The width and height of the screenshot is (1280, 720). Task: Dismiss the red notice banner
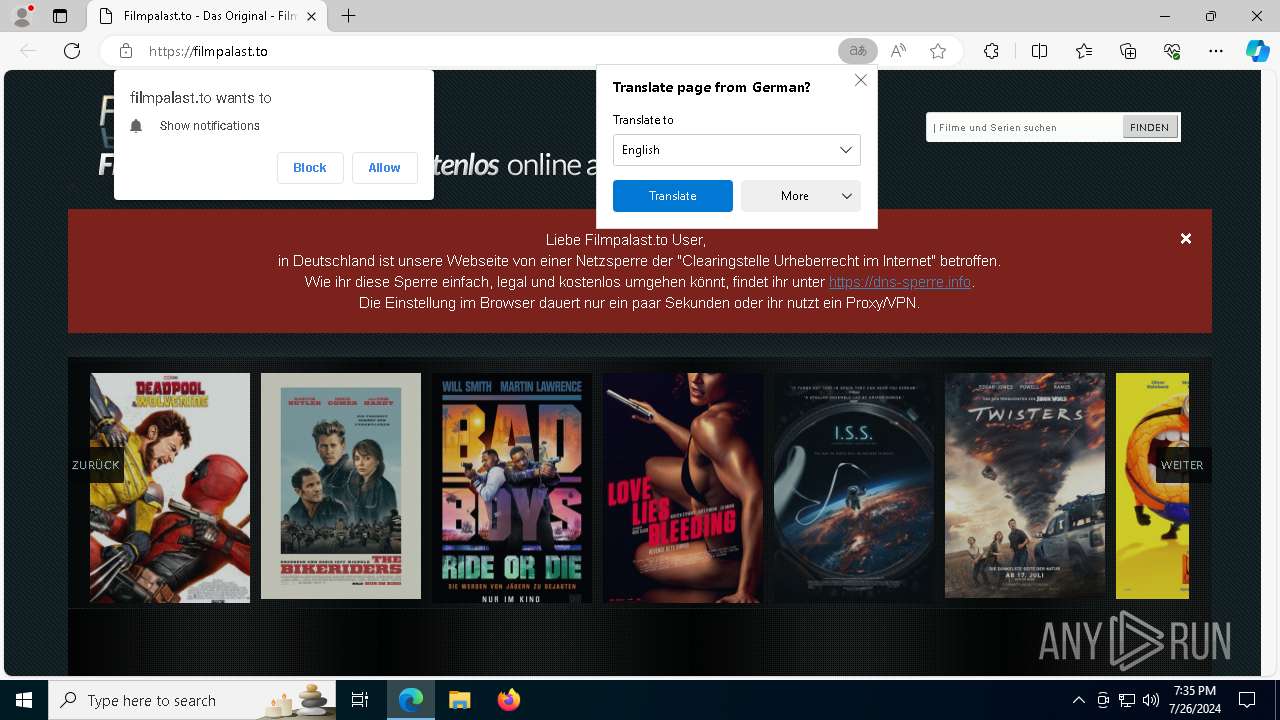point(1186,239)
